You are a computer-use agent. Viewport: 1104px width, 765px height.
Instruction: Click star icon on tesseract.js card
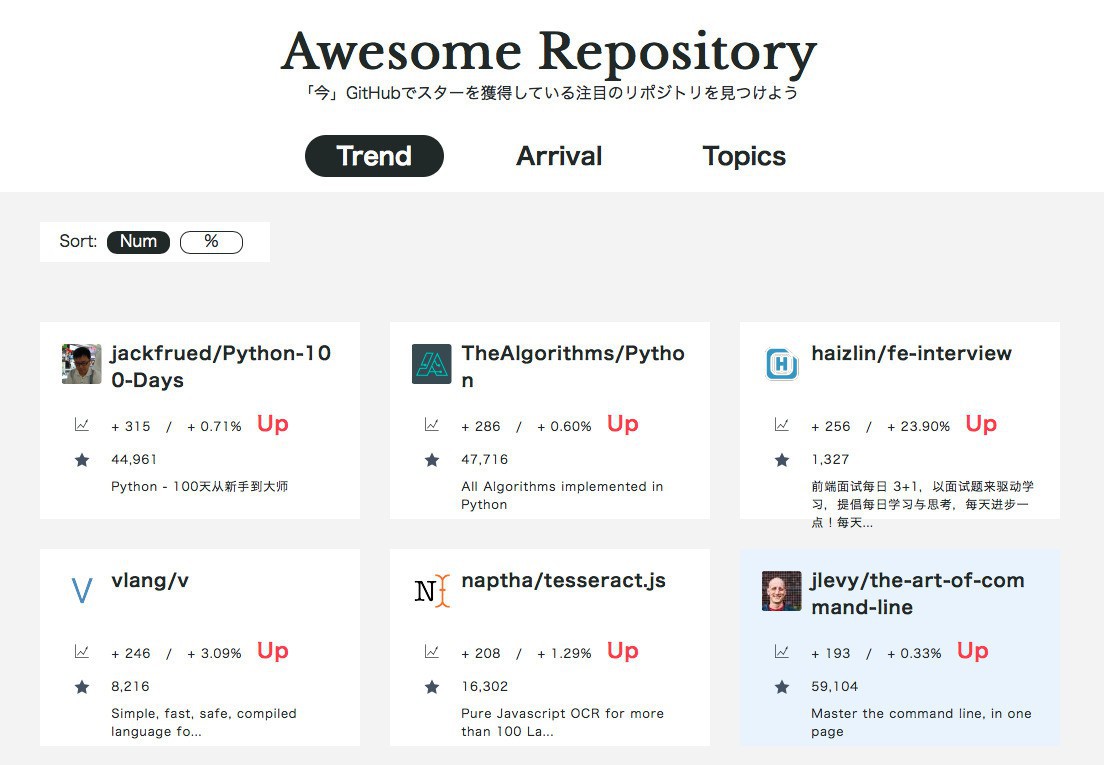pyautogui.click(x=431, y=687)
